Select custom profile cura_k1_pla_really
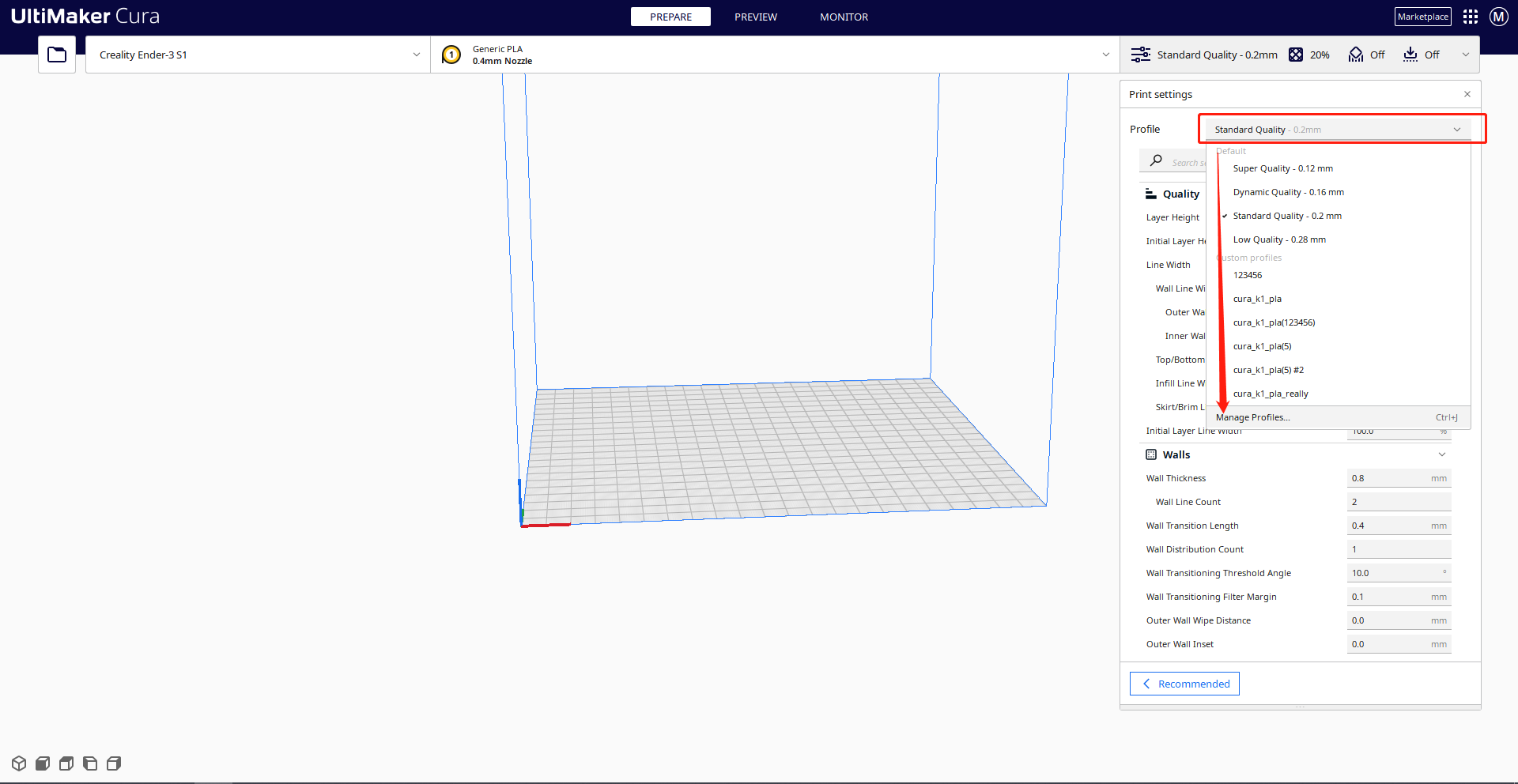1518x784 pixels. pos(1339,394)
